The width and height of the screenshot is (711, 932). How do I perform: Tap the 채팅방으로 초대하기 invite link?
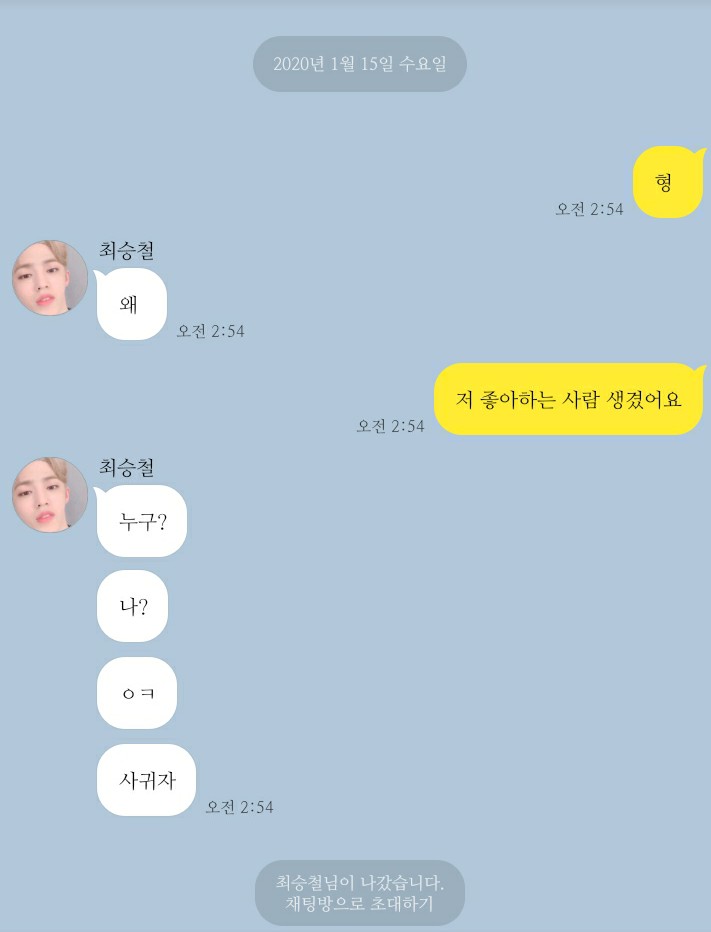coord(359,905)
